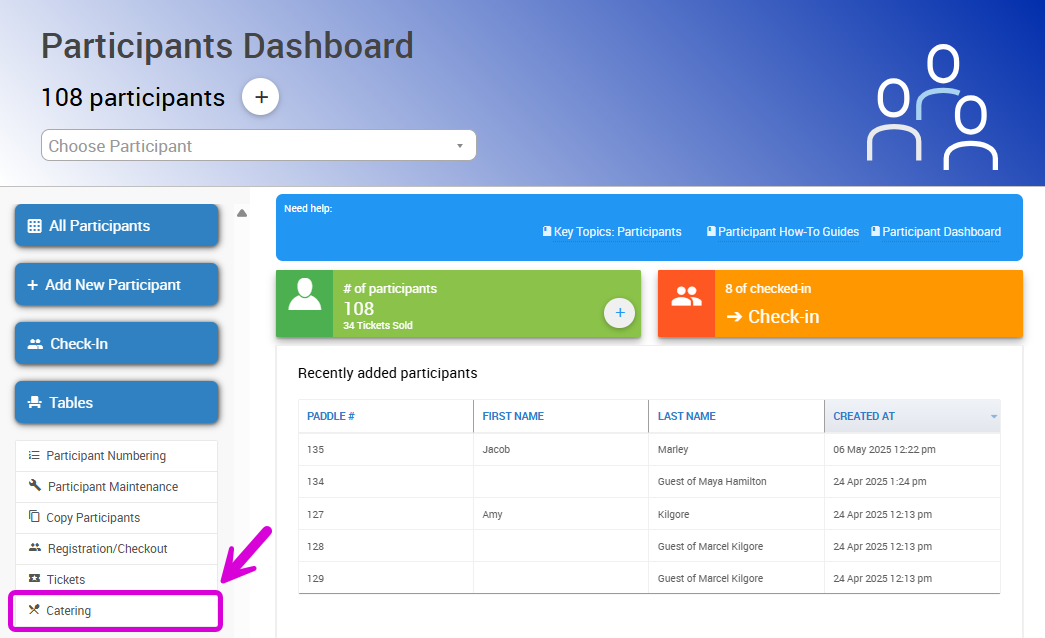Select the ticket icon next to Tickets
Viewport: 1045px width, 638px height.
point(33,578)
